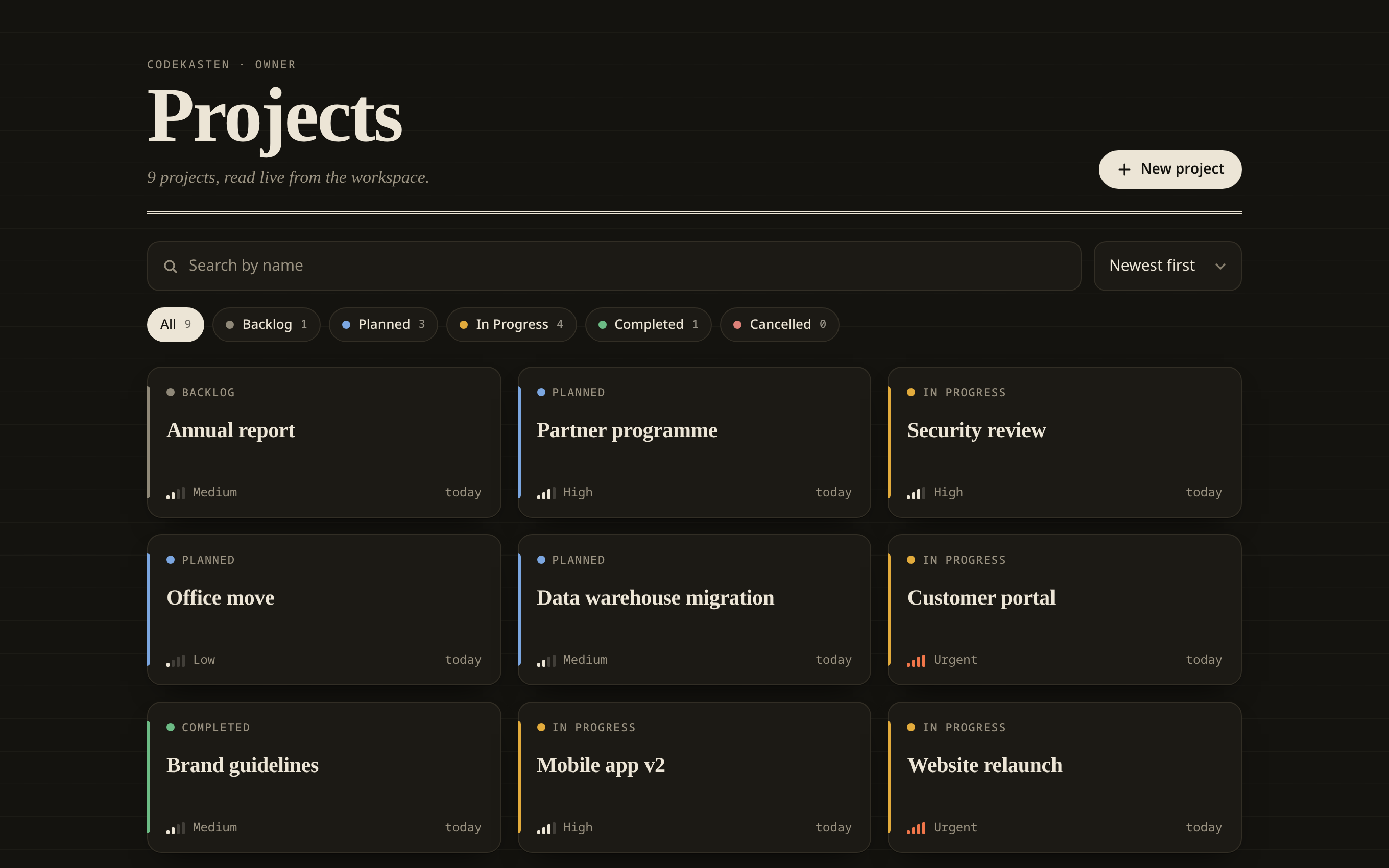Click priority bars icon on Mobile app v2
The height and width of the screenshot is (868, 1389).
(546, 828)
